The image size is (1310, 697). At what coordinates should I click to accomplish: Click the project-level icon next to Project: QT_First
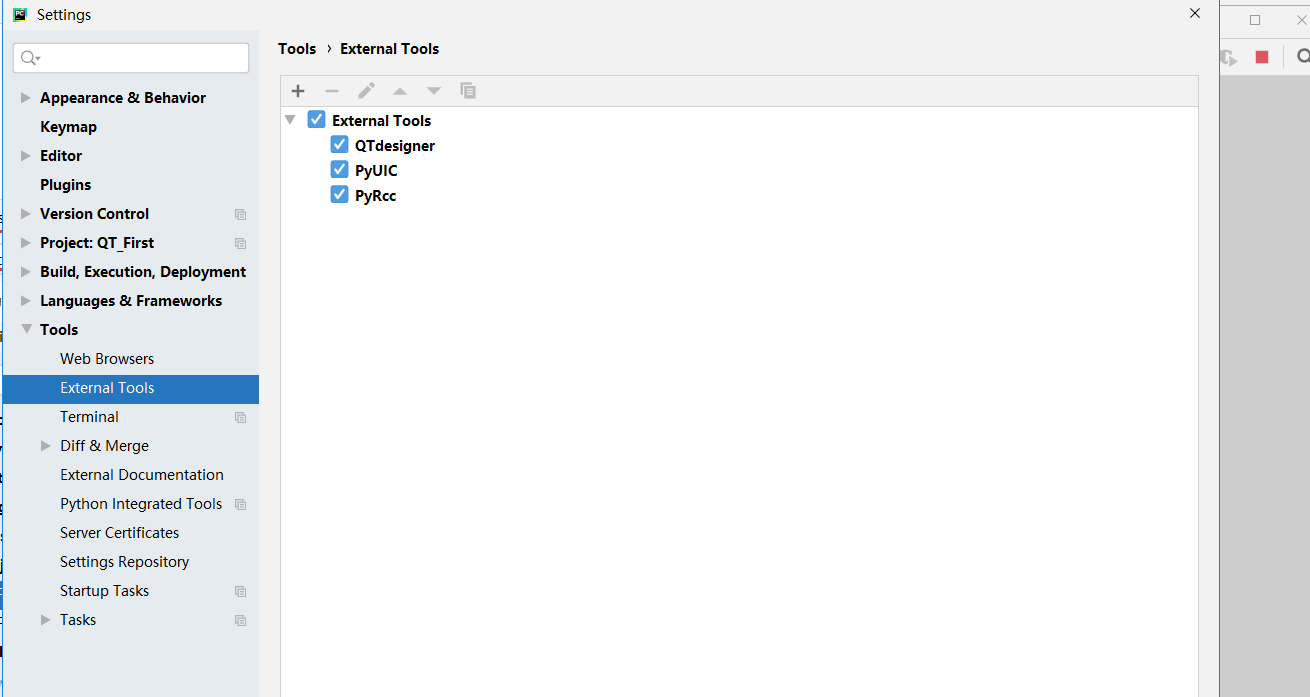(240, 243)
